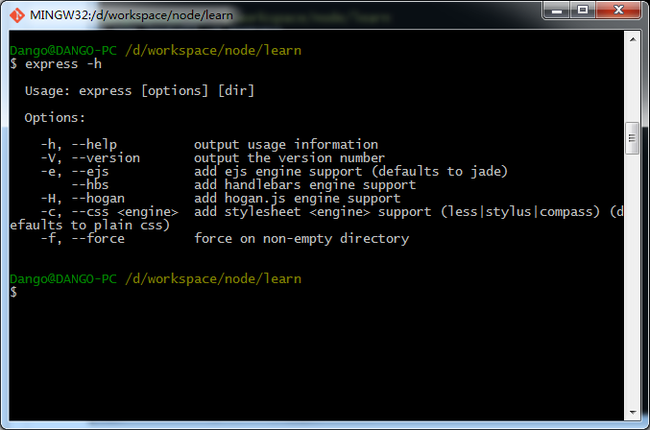Maximize the MINGW32 terminal window

point(582,10)
